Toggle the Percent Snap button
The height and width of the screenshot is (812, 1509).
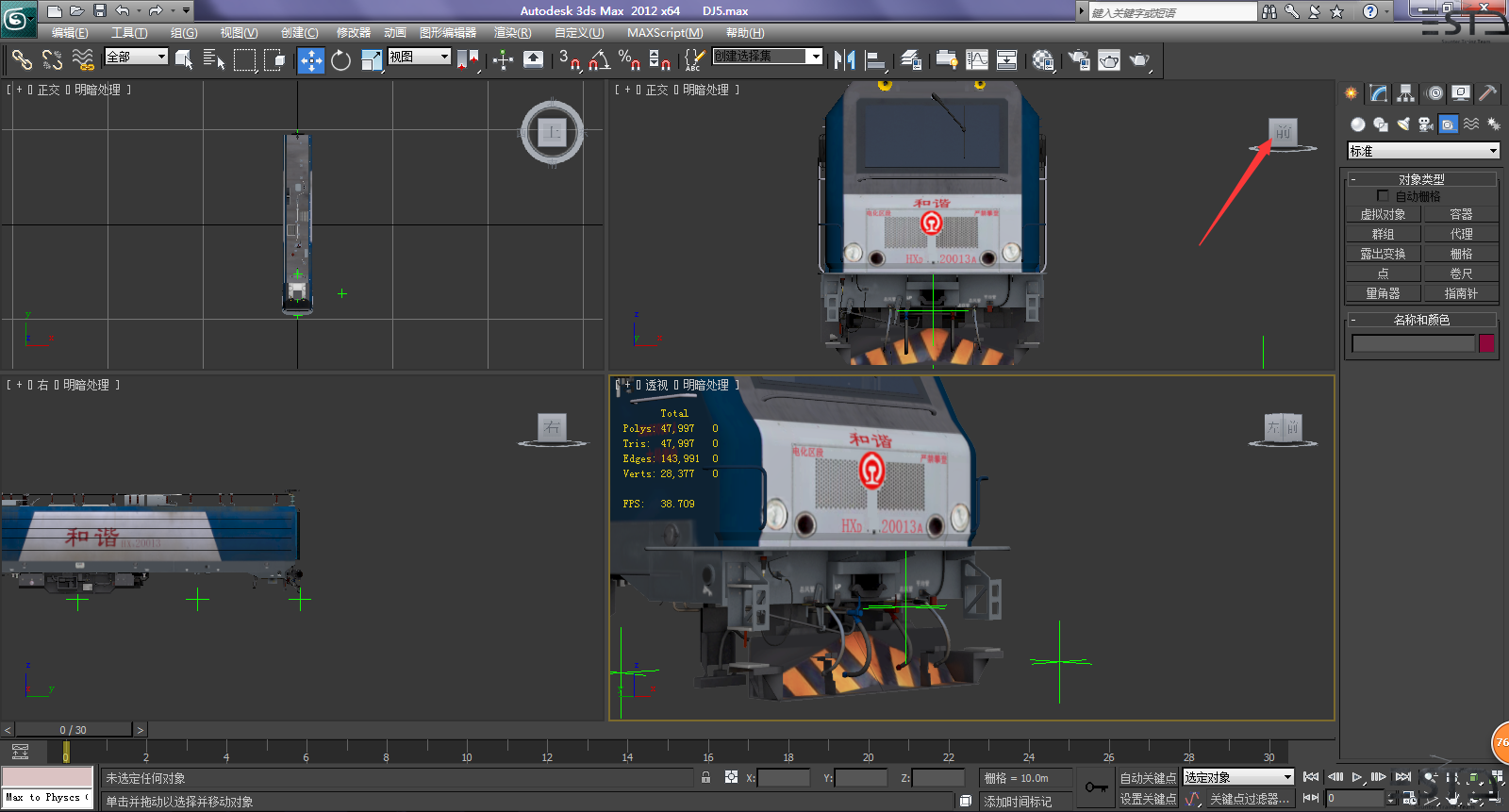click(x=629, y=60)
